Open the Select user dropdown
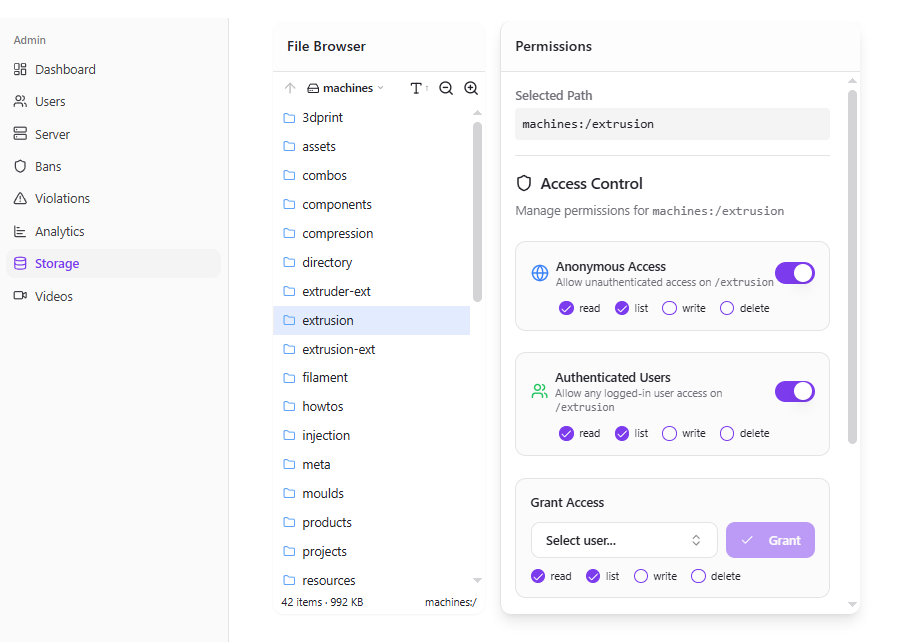Viewport: 898px width, 642px height. point(623,540)
